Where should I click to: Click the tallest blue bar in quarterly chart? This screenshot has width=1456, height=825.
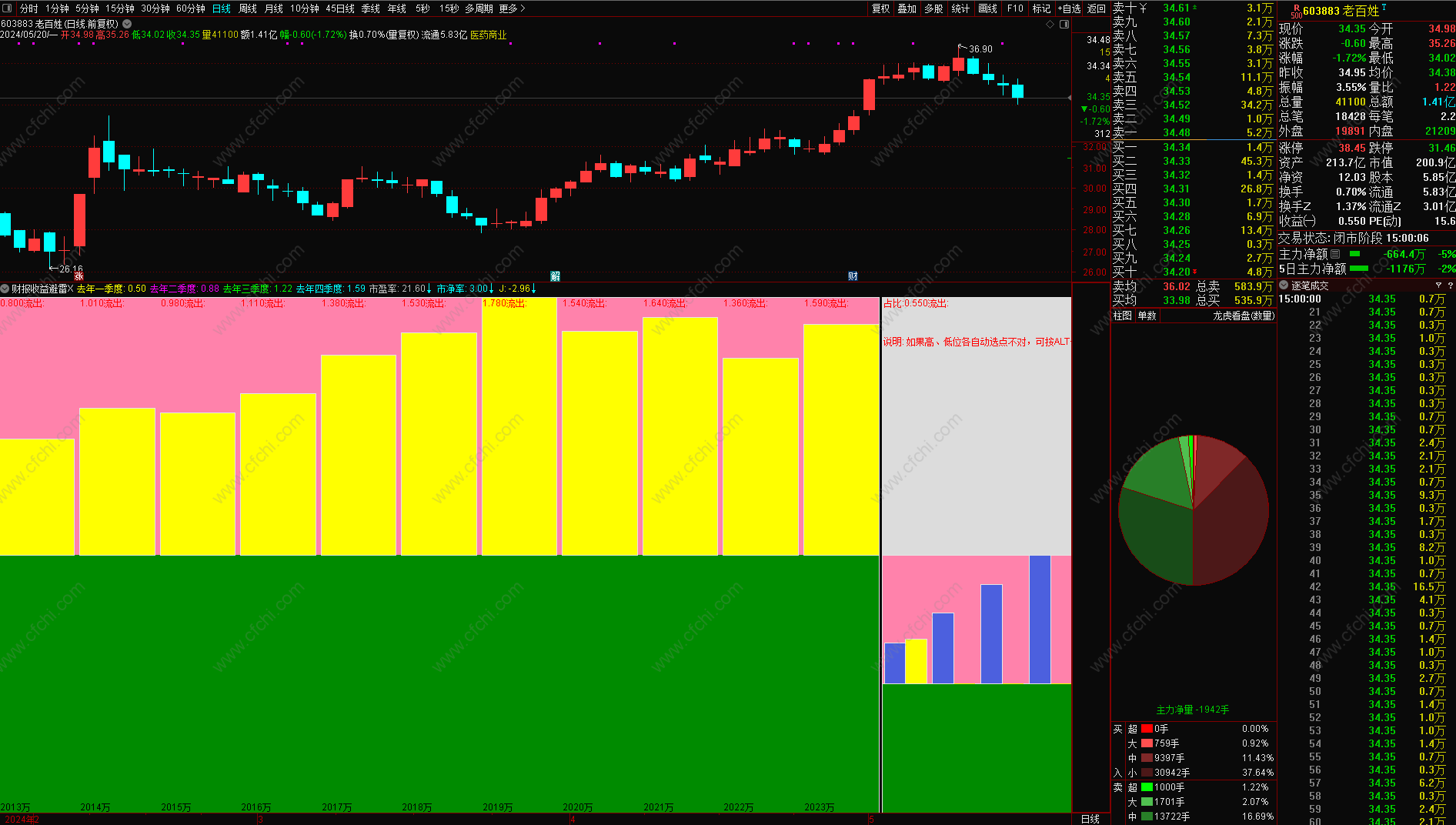pos(1040,620)
